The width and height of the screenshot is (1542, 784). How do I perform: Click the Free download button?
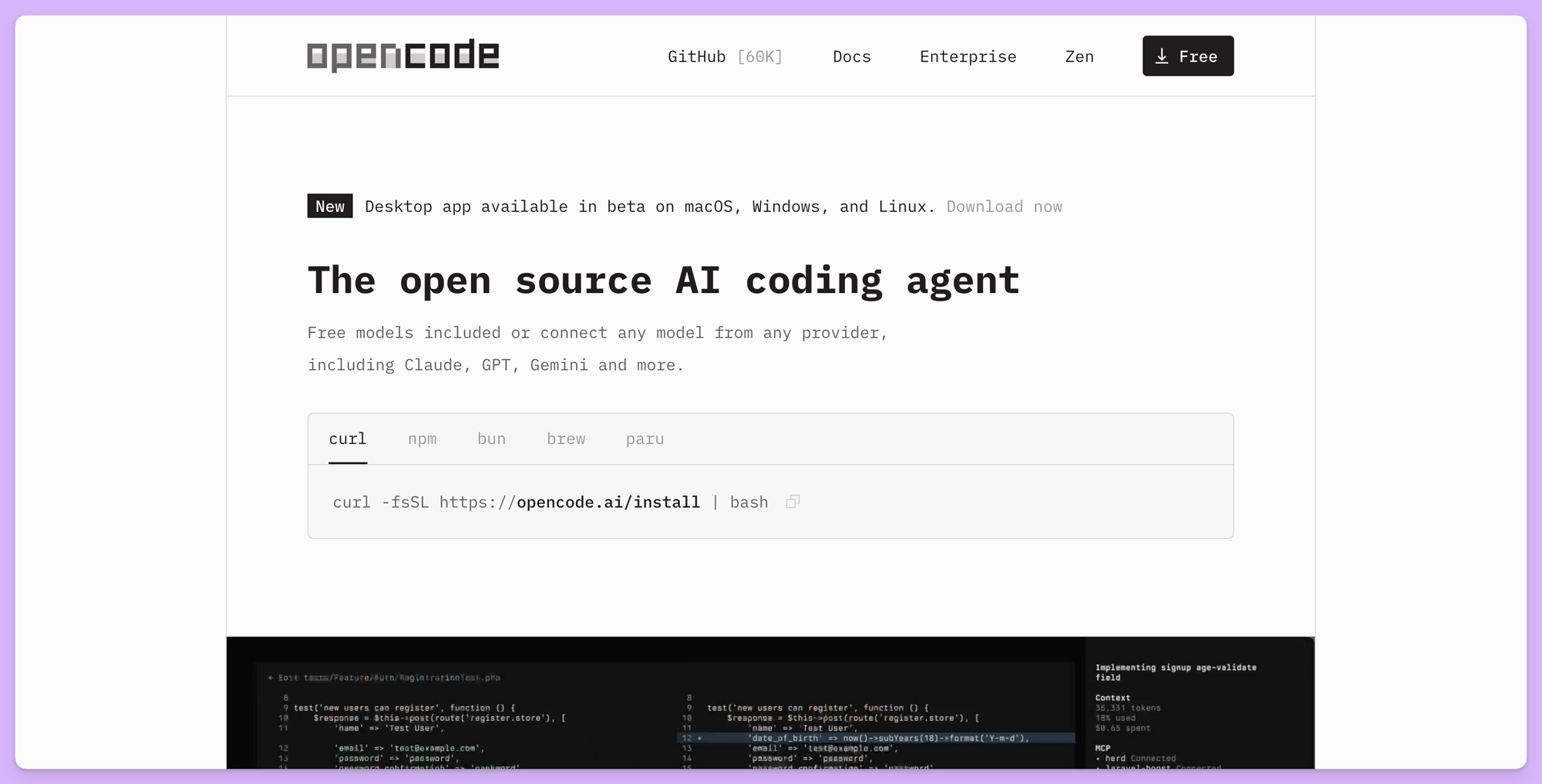point(1187,56)
